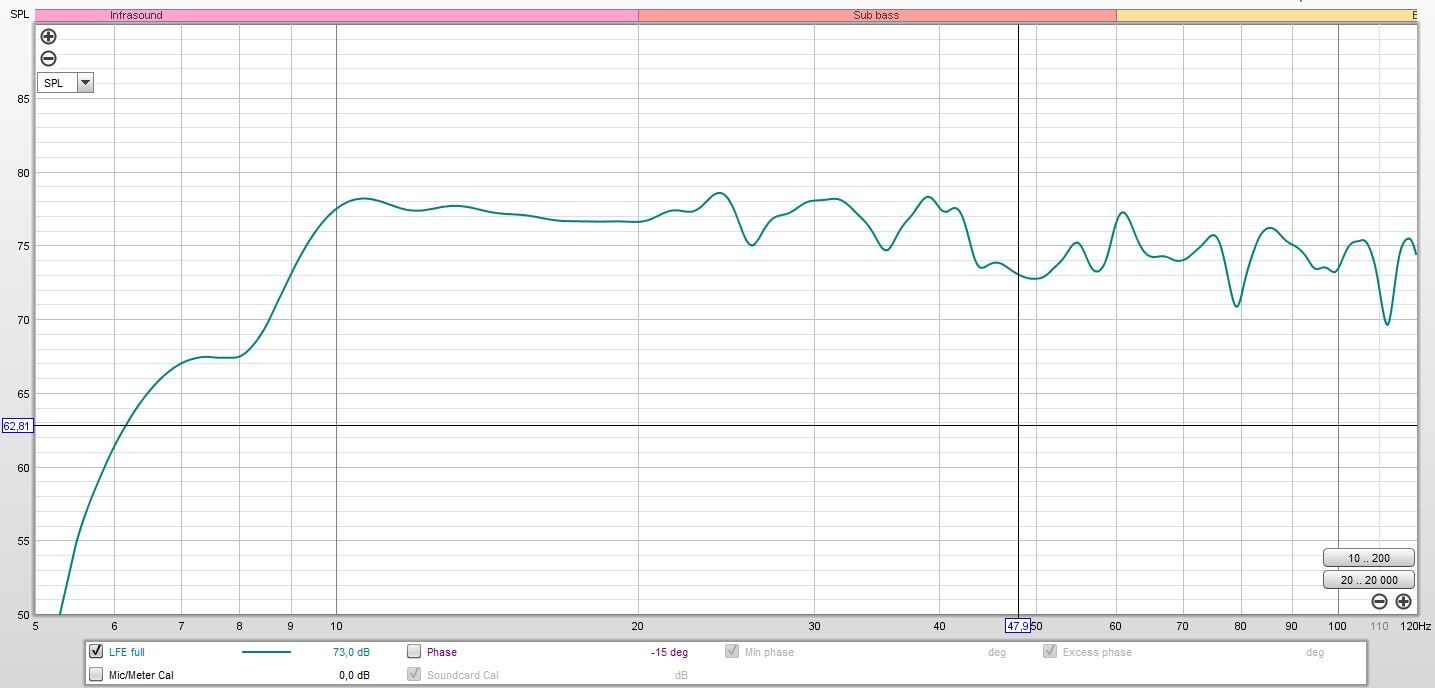Toggle the Excess phase checkbox

point(1050,651)
